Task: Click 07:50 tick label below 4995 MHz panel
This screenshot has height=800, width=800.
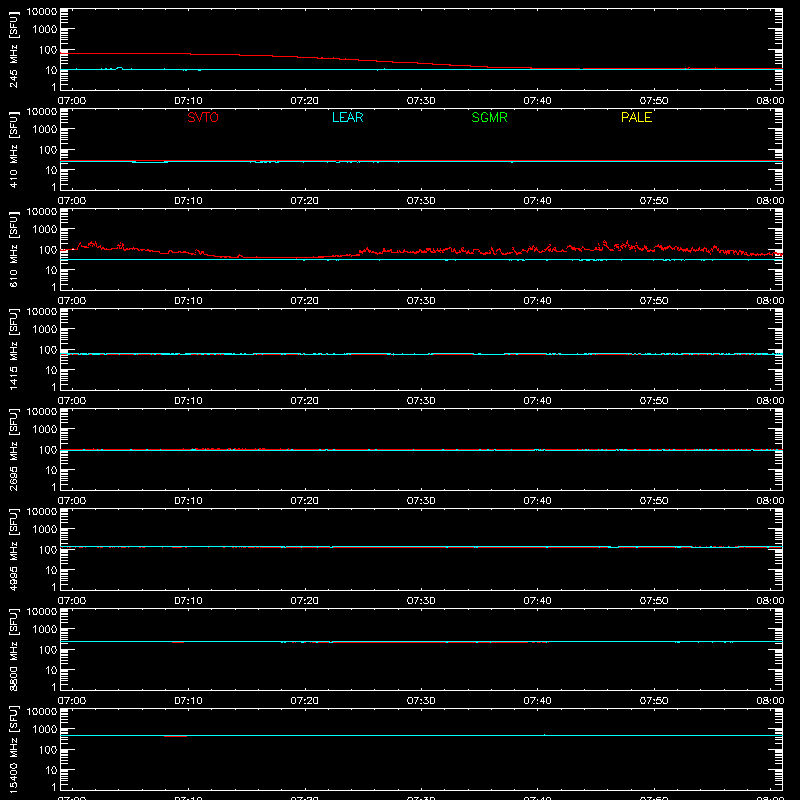Action: click(654, 601)
